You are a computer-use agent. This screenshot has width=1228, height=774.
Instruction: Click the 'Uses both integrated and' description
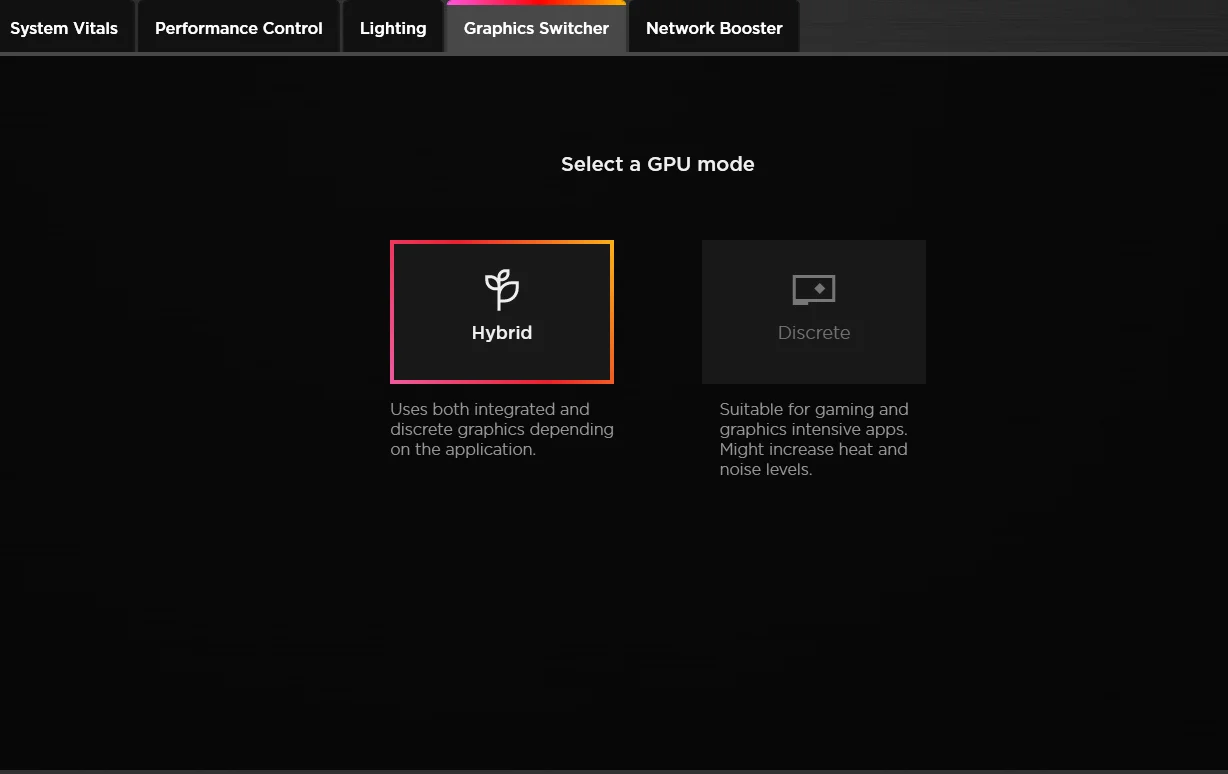502,429
